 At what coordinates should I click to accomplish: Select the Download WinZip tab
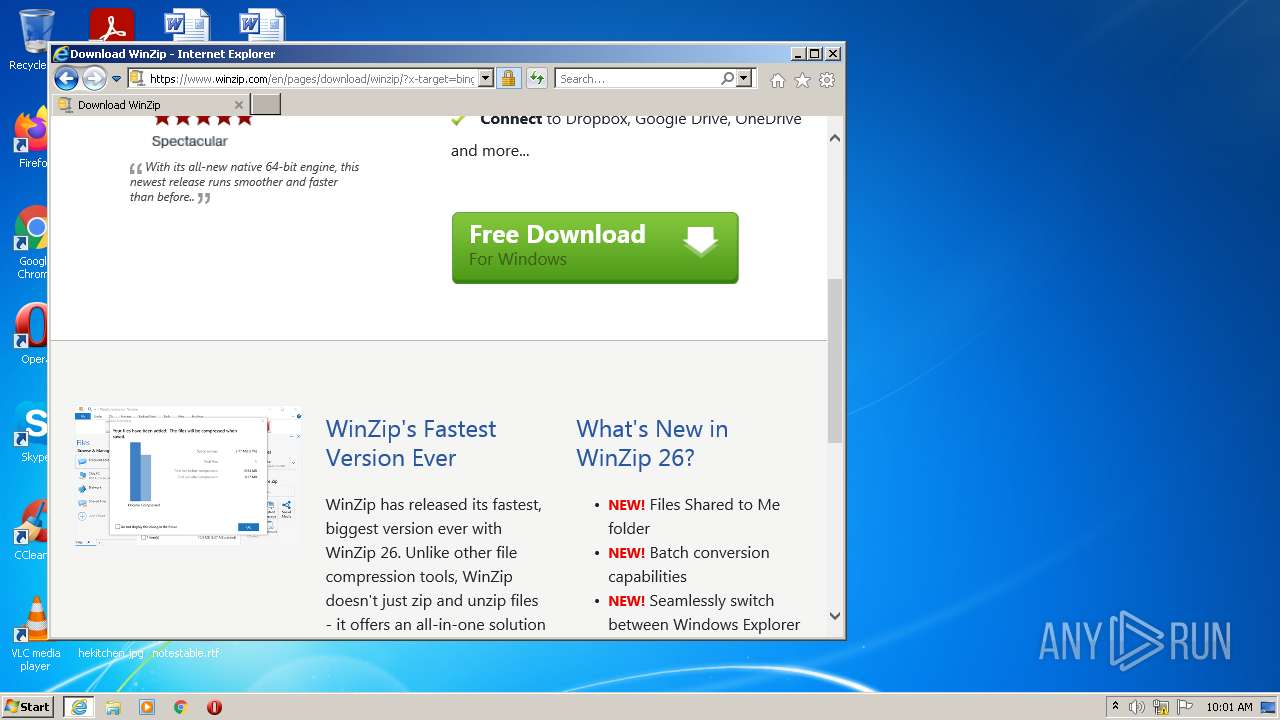(x=150, y=105)
